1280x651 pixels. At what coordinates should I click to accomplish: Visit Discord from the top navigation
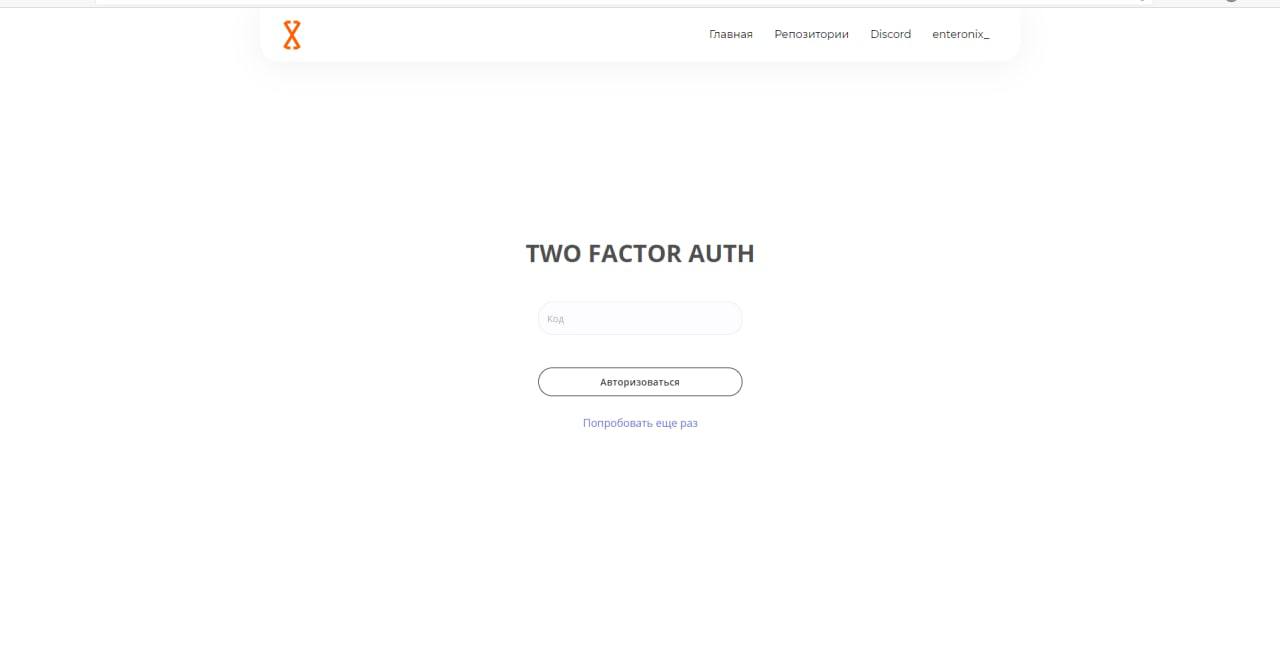[x=890, y=34]
